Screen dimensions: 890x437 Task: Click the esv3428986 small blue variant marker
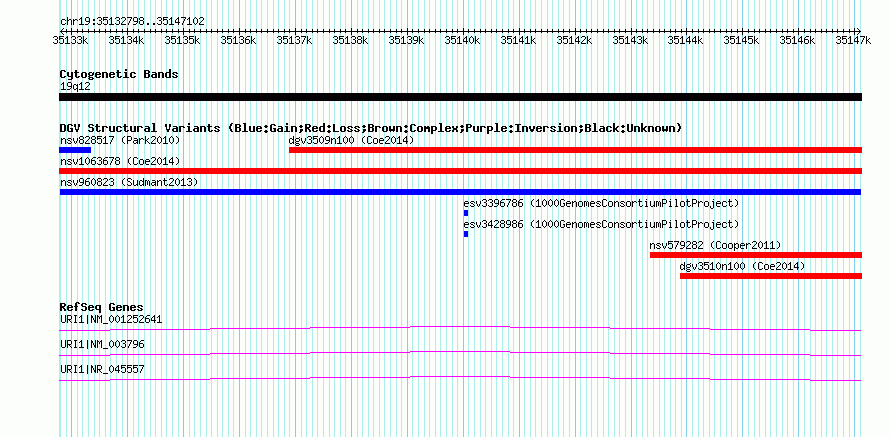pos(466,234)
